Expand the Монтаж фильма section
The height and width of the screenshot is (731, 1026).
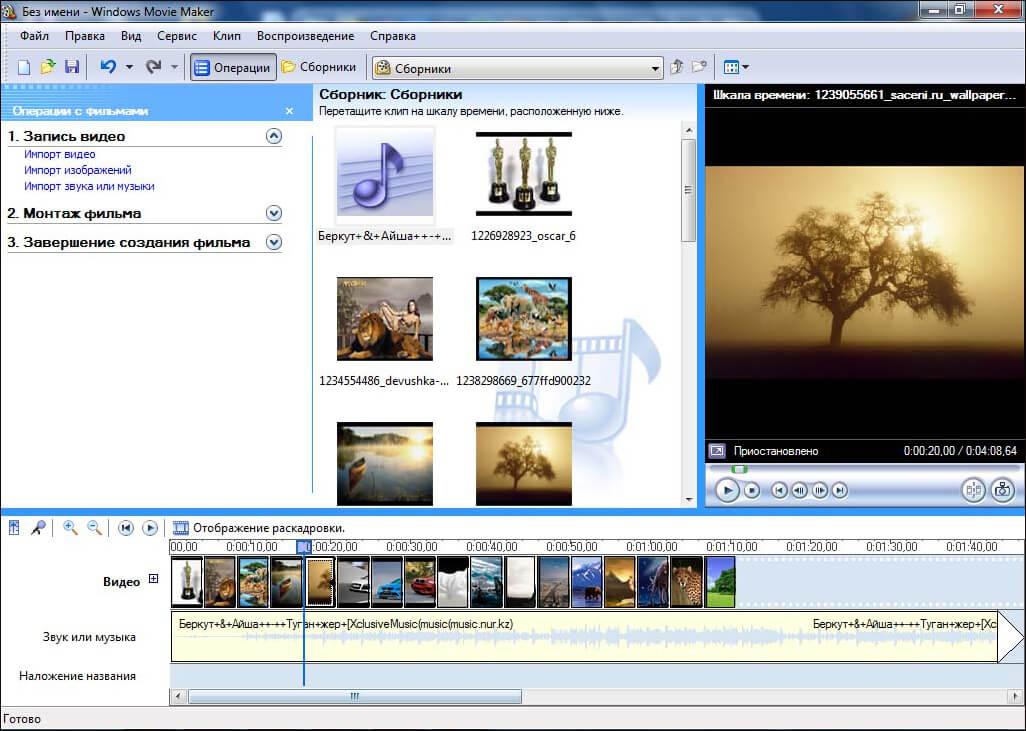pyautogui.click(x=274, y=213)
